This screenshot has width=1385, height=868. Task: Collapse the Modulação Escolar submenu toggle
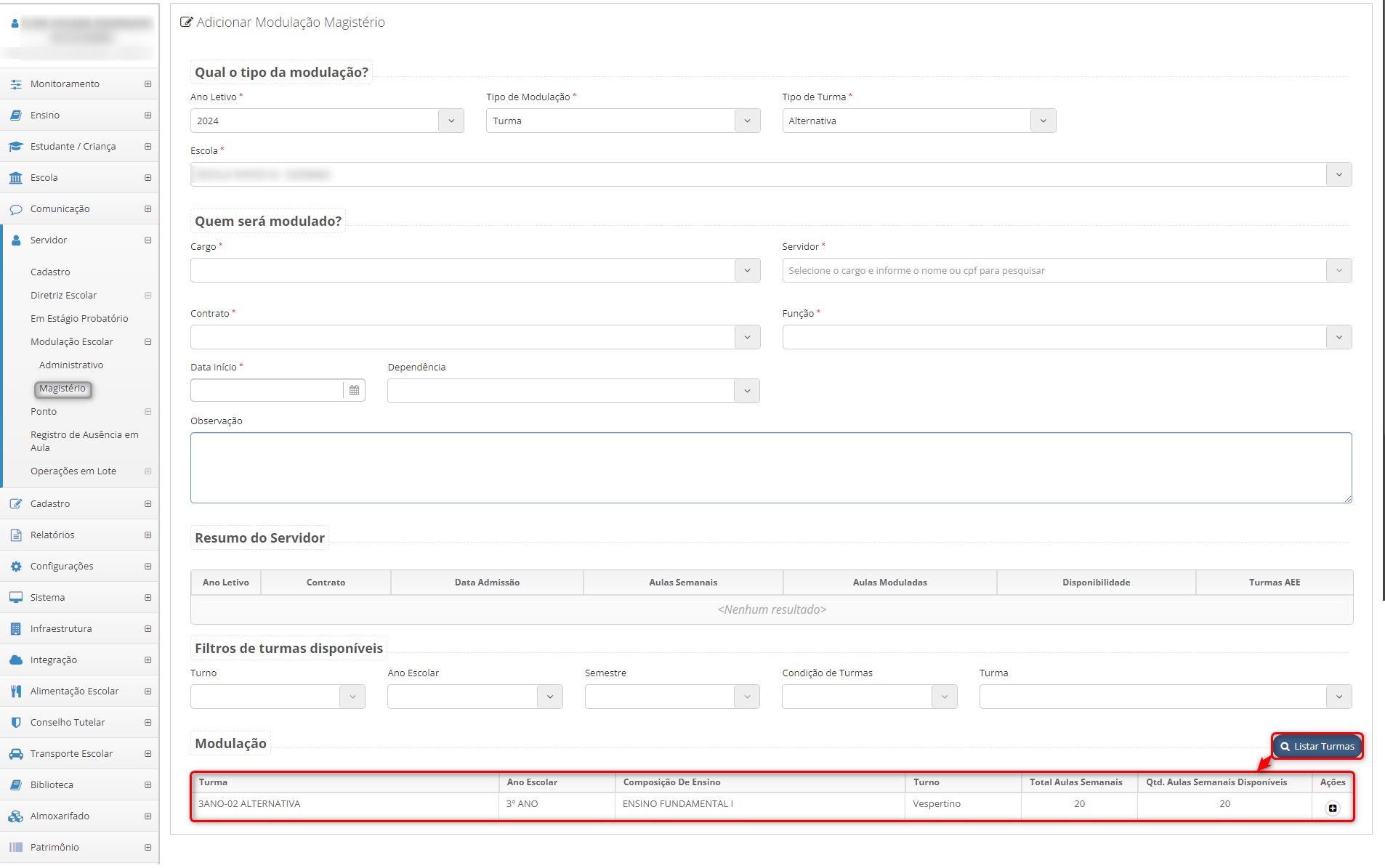pyautogui.click(x=148, y=342)
